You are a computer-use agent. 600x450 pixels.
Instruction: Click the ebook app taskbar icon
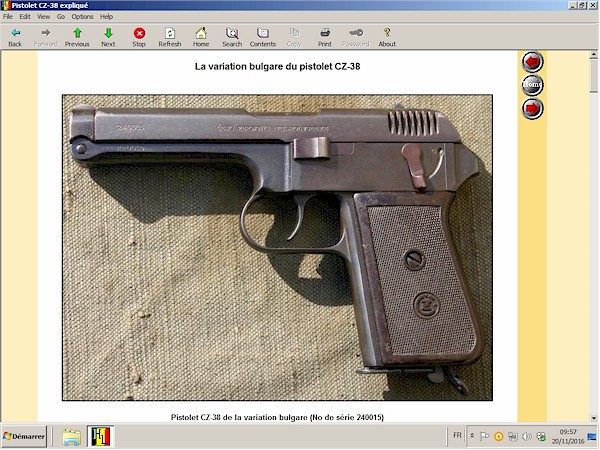point(101,436)
